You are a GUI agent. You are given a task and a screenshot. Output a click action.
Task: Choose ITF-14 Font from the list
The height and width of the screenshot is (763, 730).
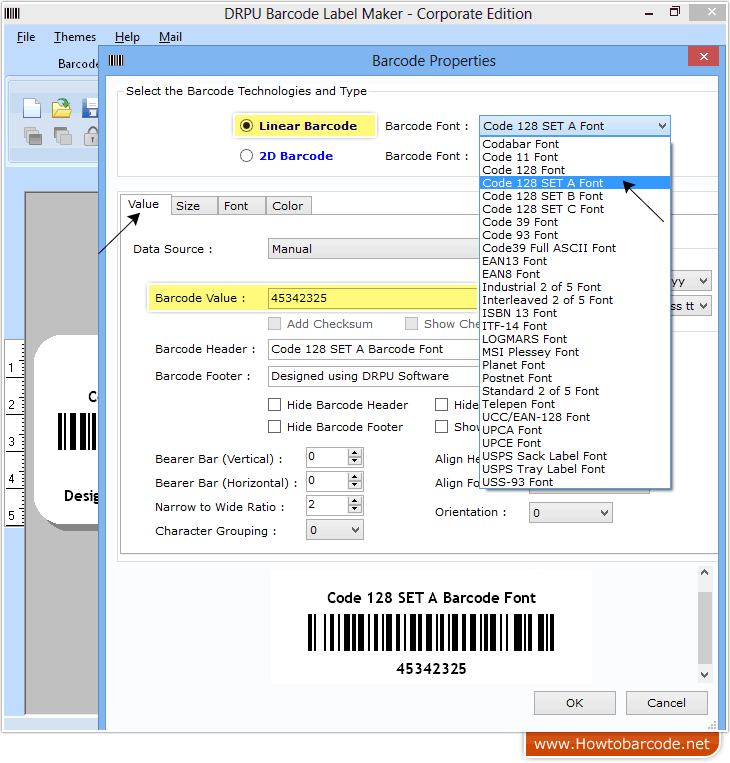tap(575, 326)
